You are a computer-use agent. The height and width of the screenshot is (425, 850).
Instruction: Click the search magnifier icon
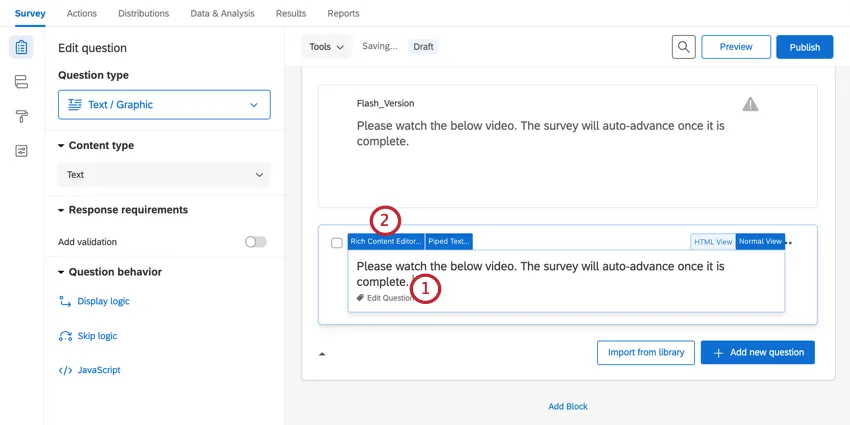pyautogui.click(x=683, y=47)
